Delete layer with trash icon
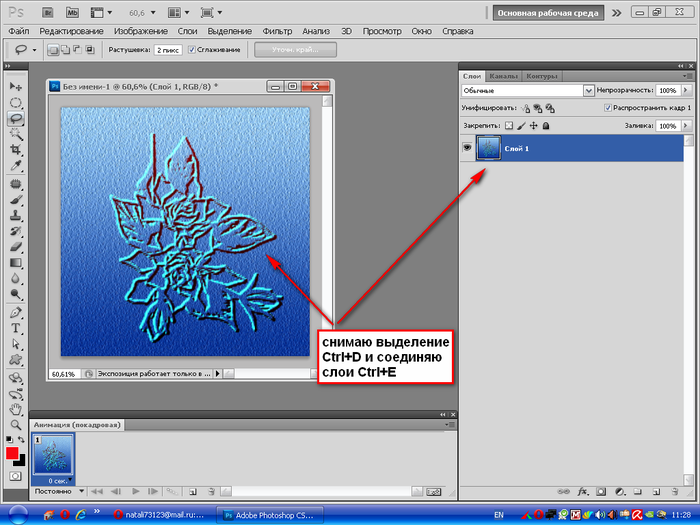The image size is (700, 525). [675, 492]
